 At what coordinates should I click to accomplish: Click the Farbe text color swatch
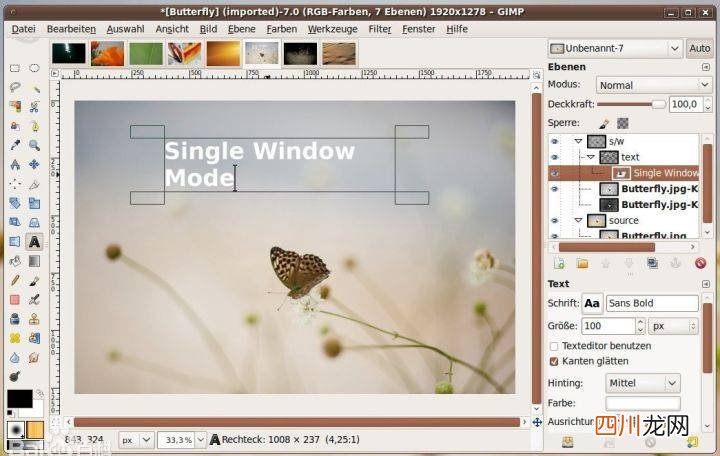(x=643, y=403)
